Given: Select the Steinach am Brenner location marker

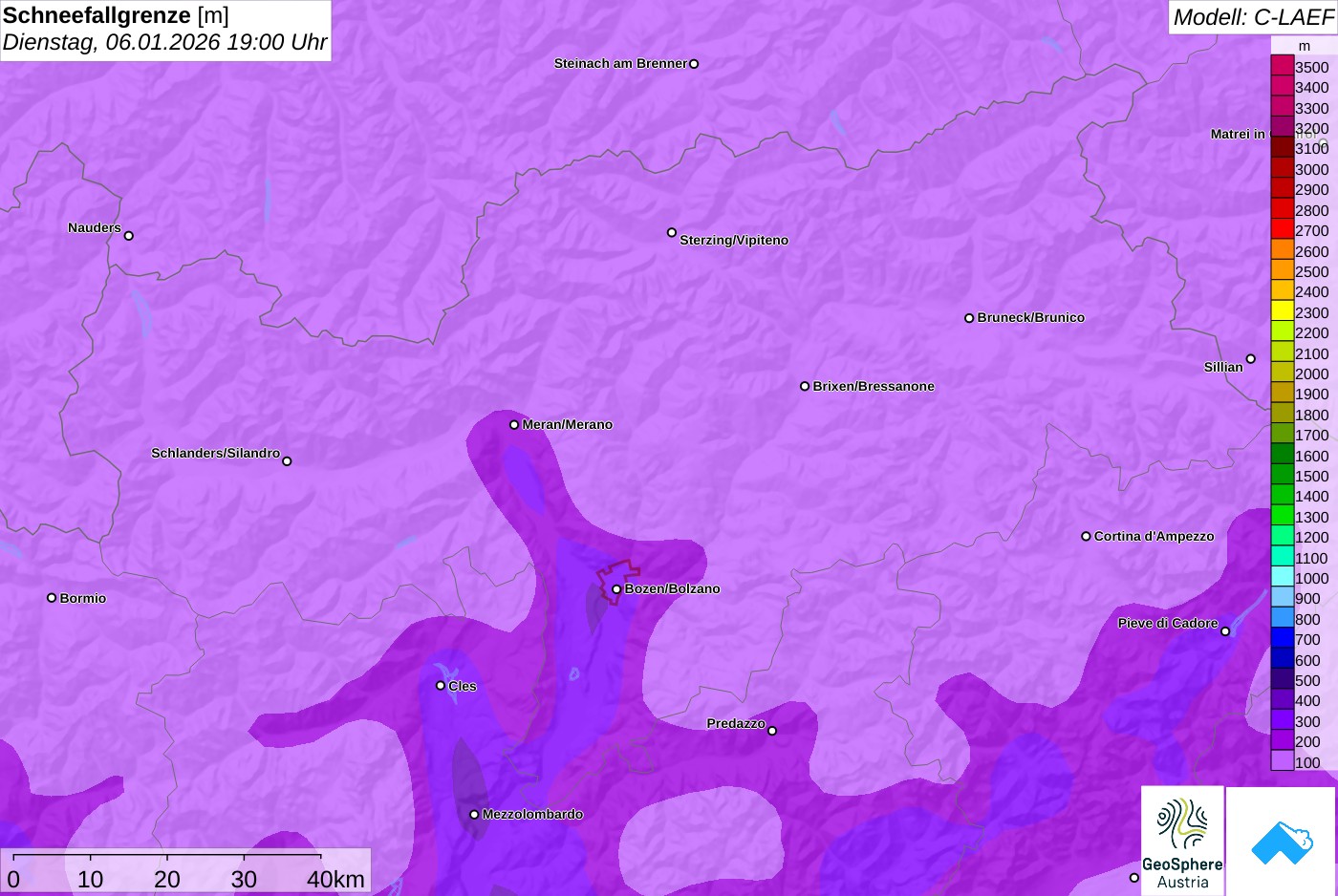Looking at the screenshot, I should pyautogui.click(x=694, y=64).
